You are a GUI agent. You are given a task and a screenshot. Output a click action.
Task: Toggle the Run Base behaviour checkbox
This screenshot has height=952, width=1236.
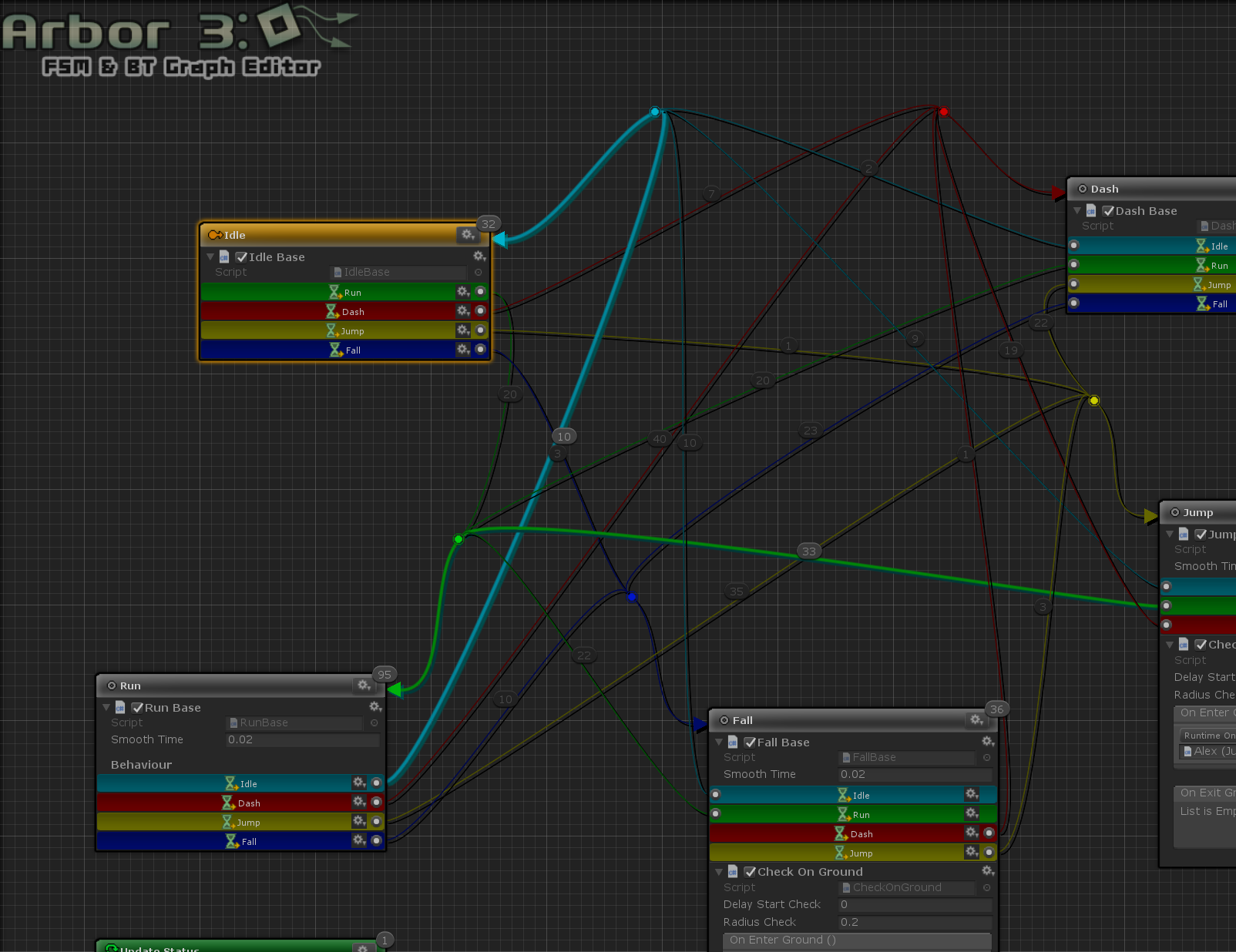click(137, 708)
